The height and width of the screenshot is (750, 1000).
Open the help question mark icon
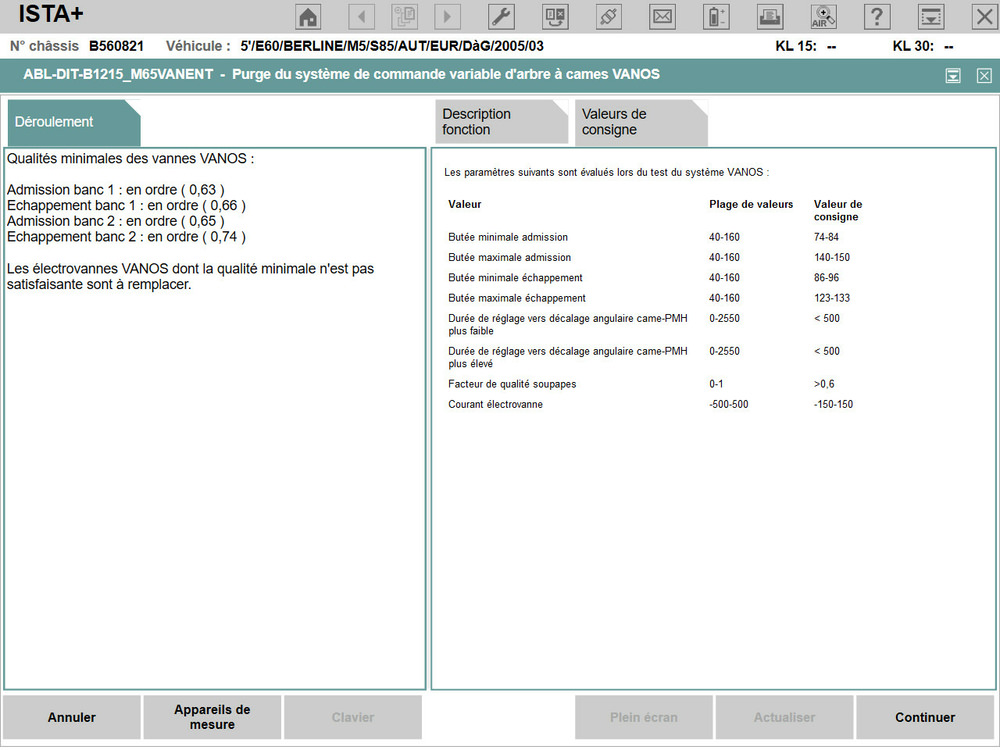pyautogui.click(x=877, y=17)
